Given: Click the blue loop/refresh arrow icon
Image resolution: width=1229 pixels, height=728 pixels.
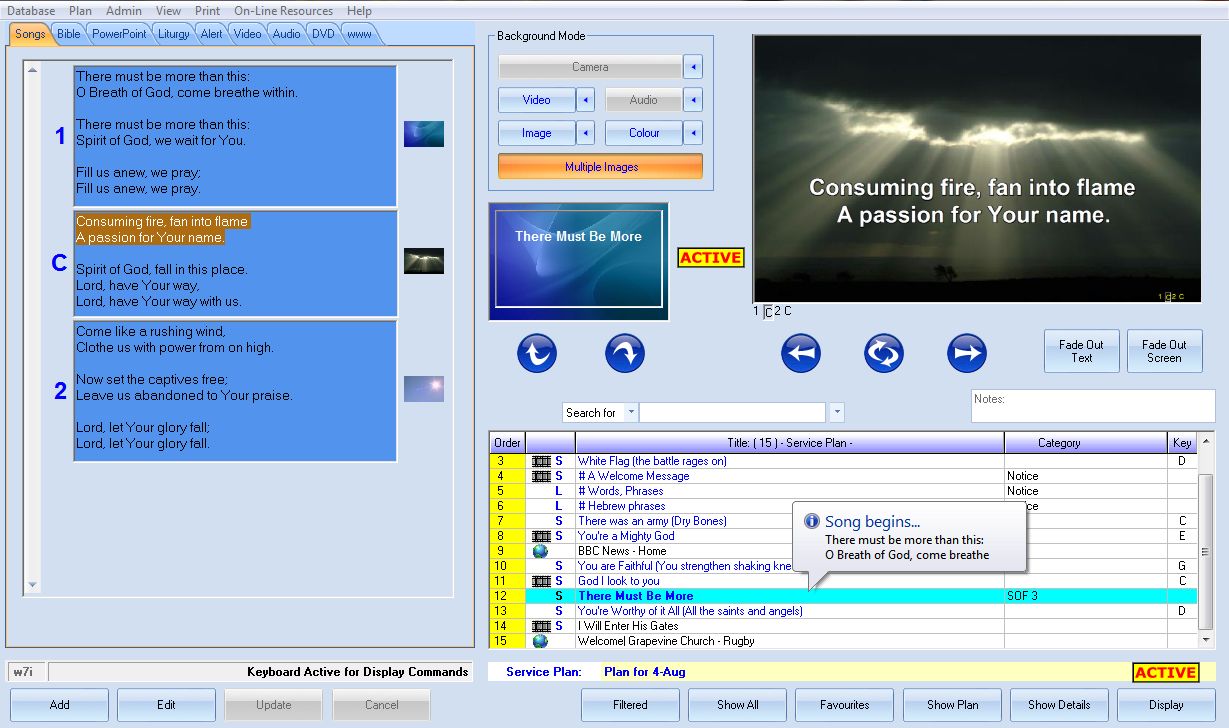Looking at the screenshot, I should (x=883, y=352).
